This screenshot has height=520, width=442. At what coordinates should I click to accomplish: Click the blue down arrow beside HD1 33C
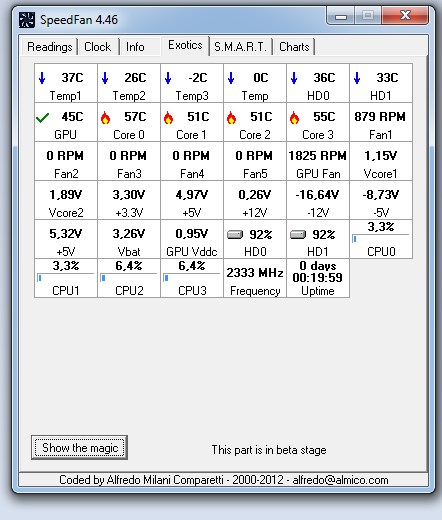coord(357,78)
